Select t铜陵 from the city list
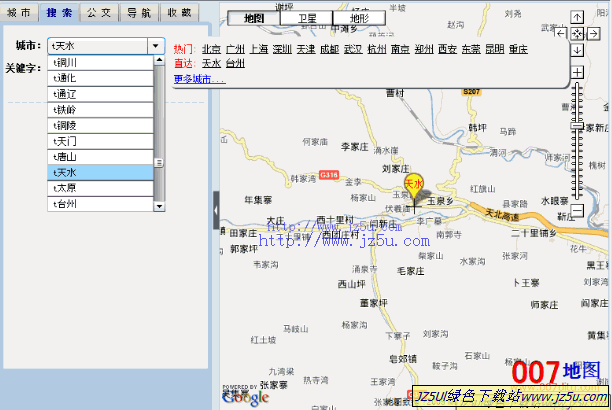612x410 pixels. pyautogui.click(x=101, y=125)
